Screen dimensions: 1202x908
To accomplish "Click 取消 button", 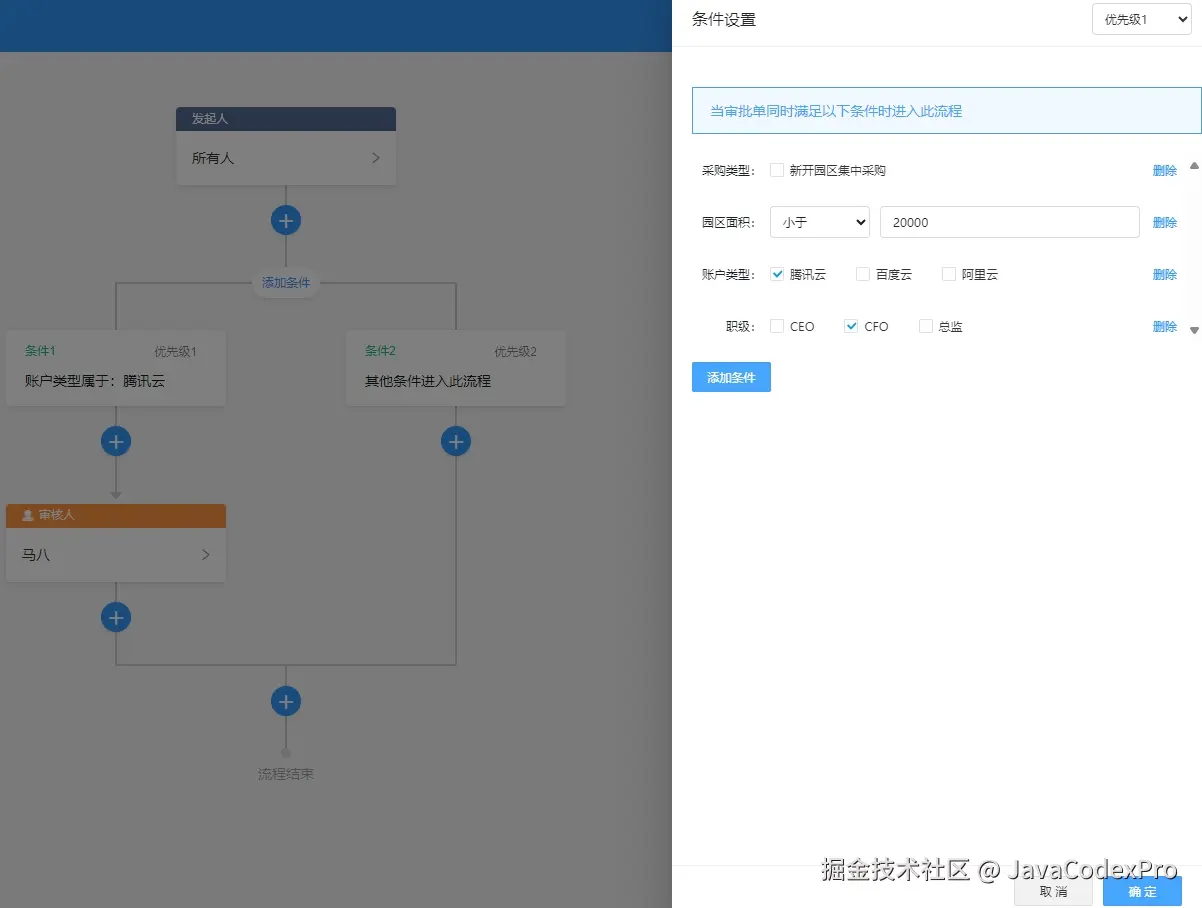I will click(x=1053, y=891).
